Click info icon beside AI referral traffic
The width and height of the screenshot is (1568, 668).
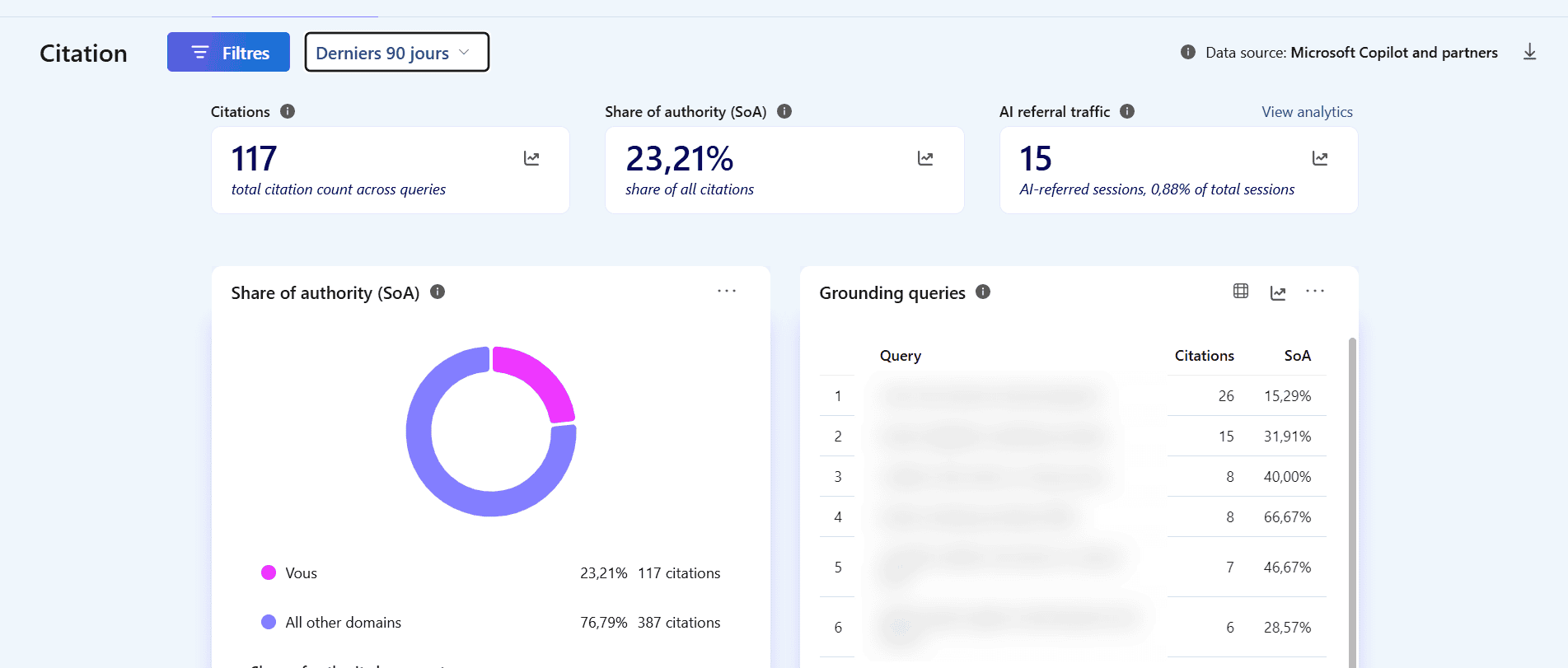point(1127,111)
